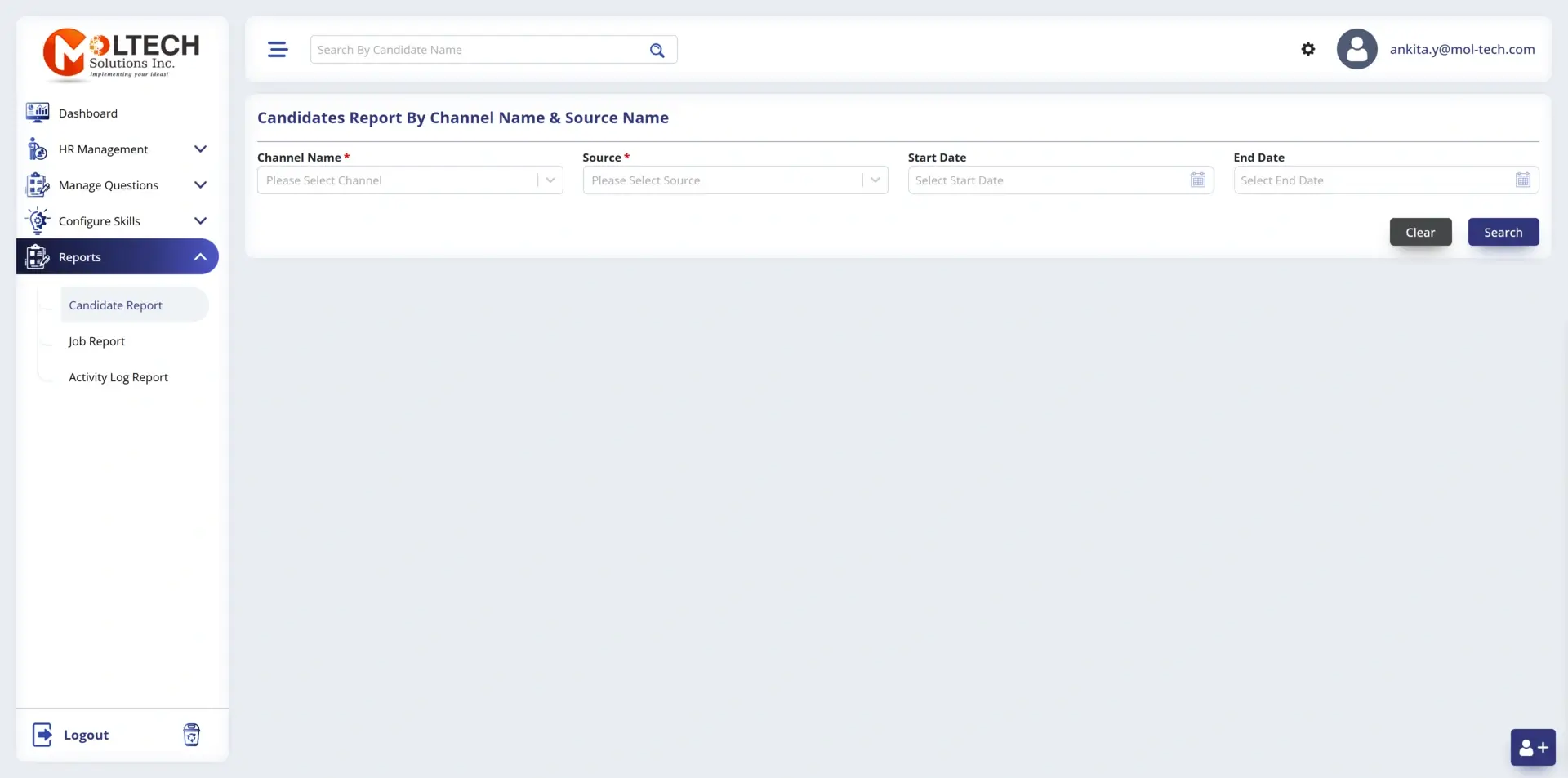Click the Dashboard sidebar icon
Image resolution: width=1568 pixels, height=778 pixels.
coord(38,113)
